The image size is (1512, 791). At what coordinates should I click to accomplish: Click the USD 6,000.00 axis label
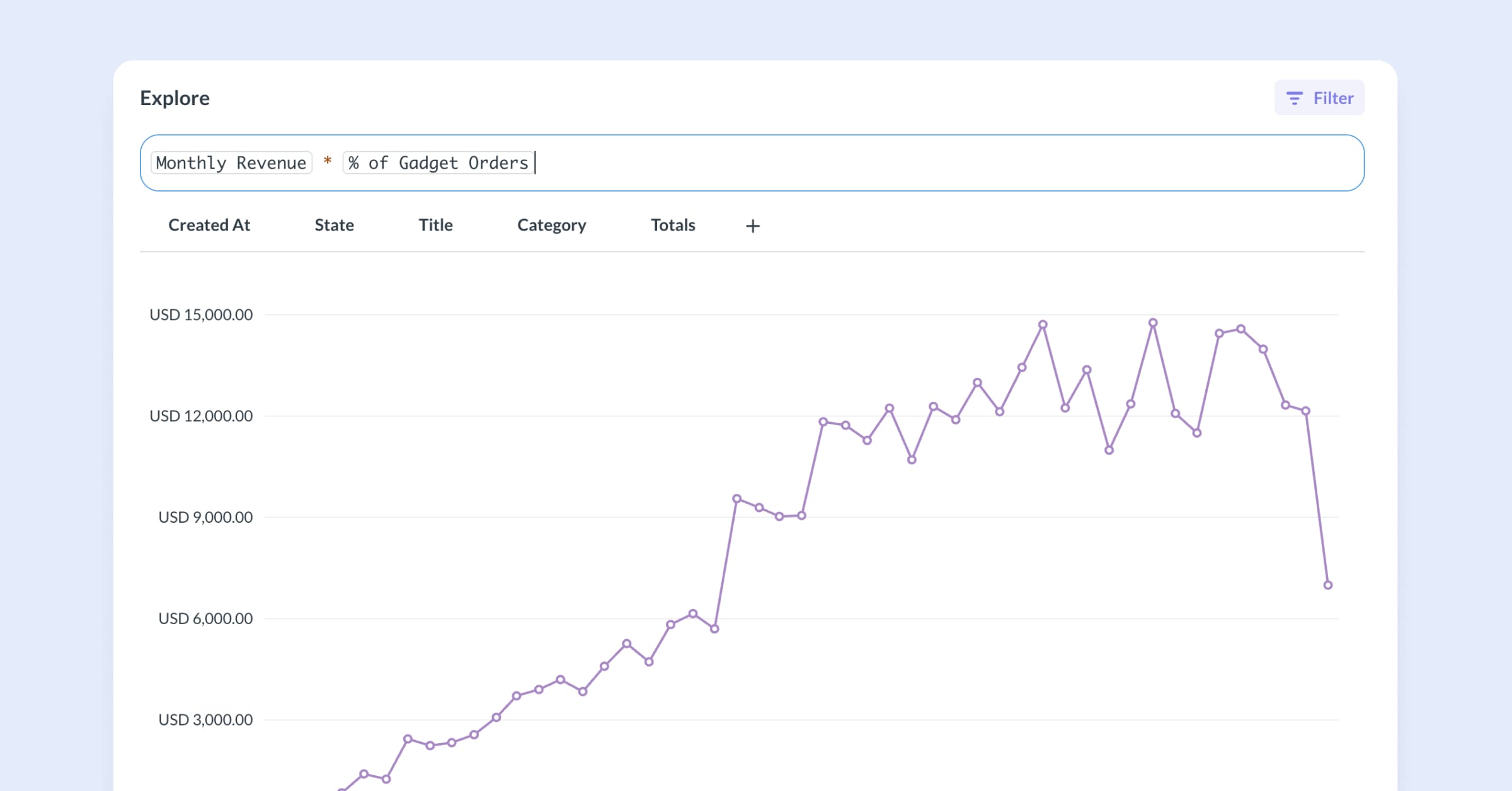[x=205, y=618]
